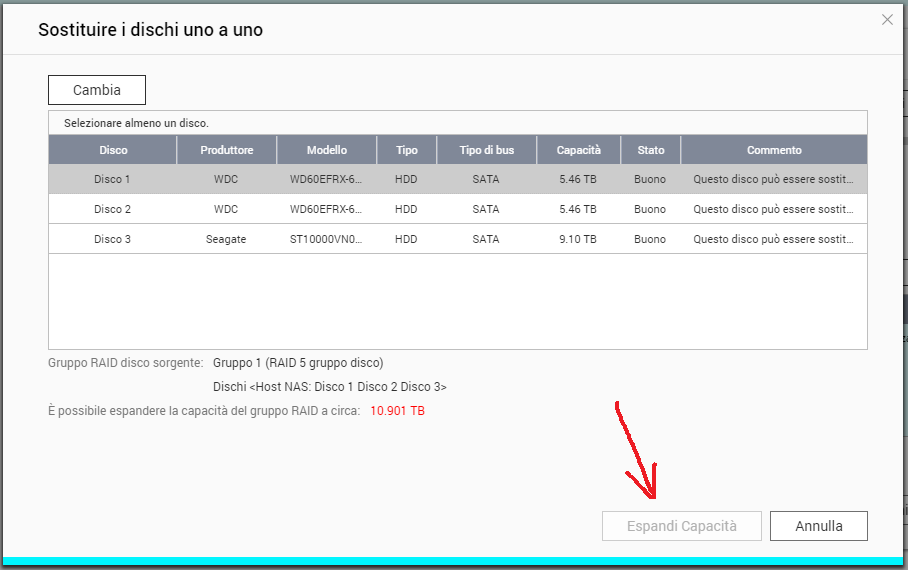Click the comment text for Disco 2
Image resolution: width=908 pixels, height=570 pixels.
[x=774, y=210]
